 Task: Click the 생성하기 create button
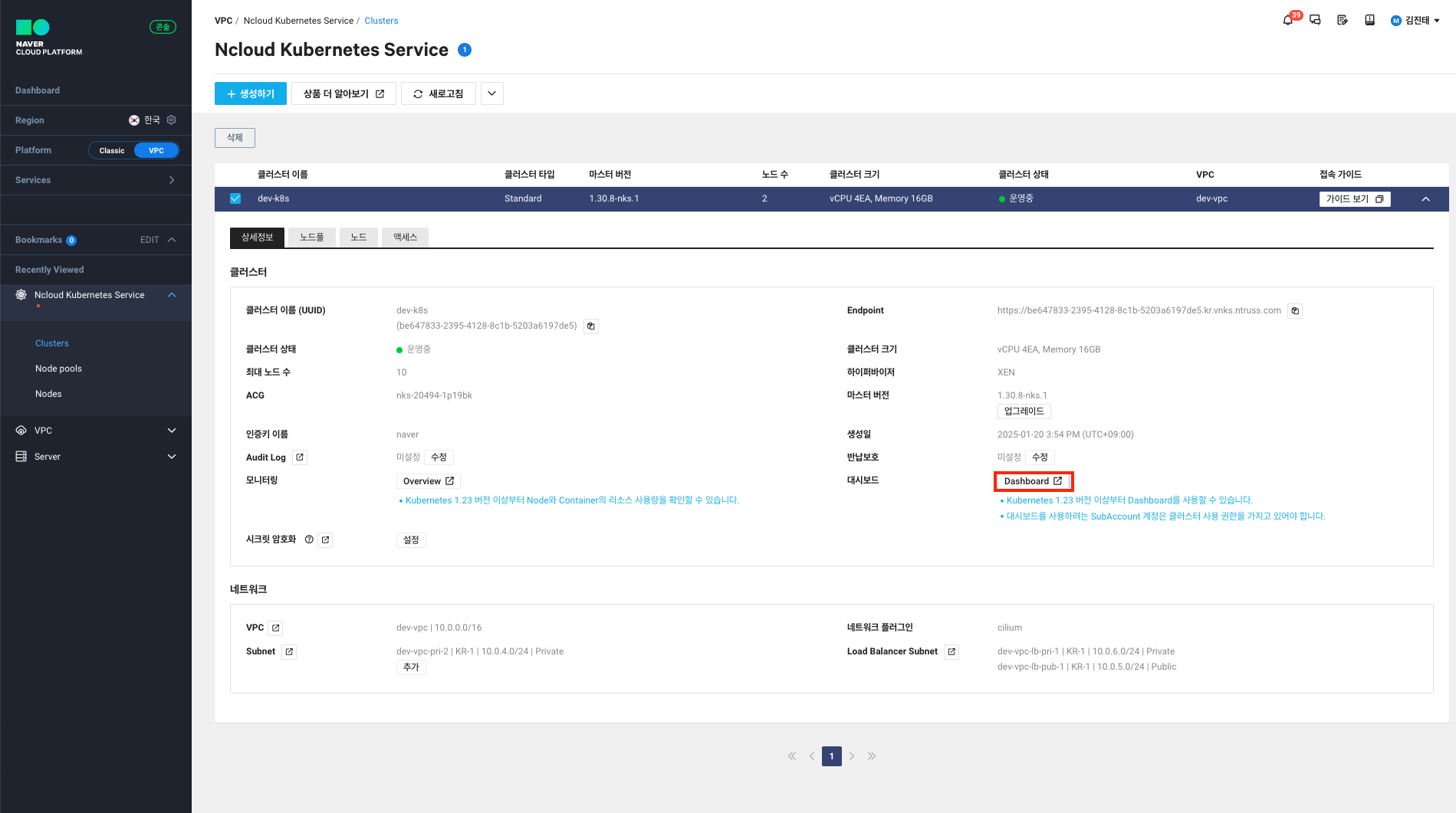pyautogui.click(x=251, y=93)
